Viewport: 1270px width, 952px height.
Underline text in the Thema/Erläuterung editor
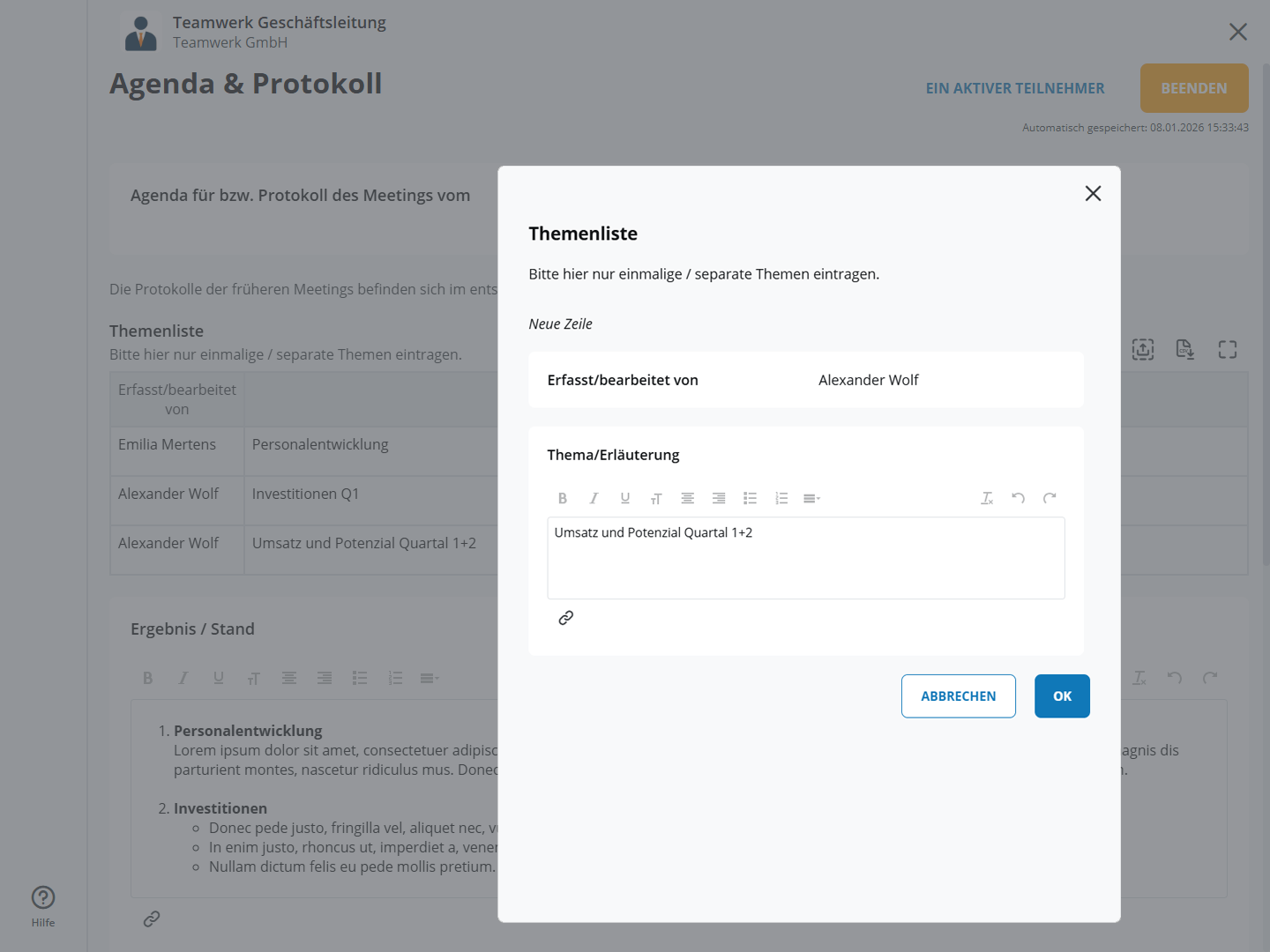click(x=625, y=498)
